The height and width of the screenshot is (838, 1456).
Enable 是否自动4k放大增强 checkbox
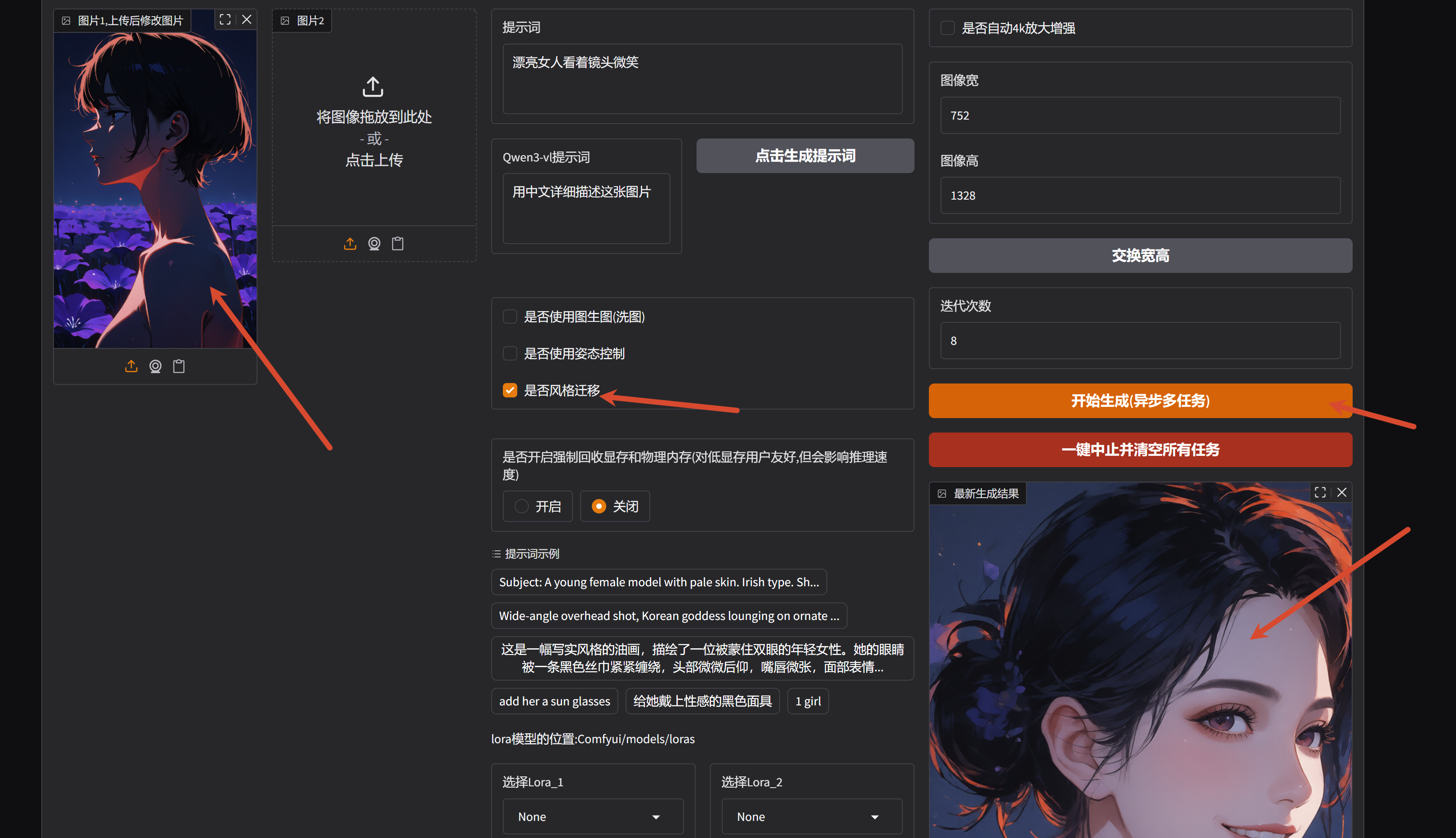pyautogui.click(x=947, y=27)
